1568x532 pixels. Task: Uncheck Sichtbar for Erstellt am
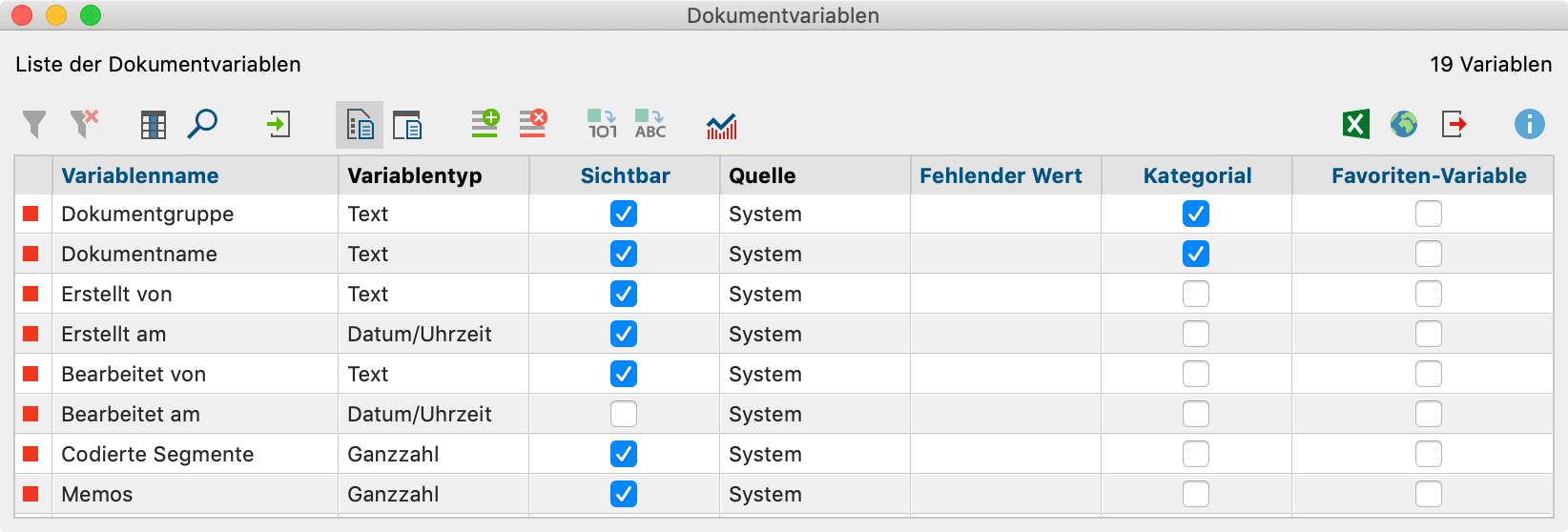pyautogui.click(x=624, y=334)
